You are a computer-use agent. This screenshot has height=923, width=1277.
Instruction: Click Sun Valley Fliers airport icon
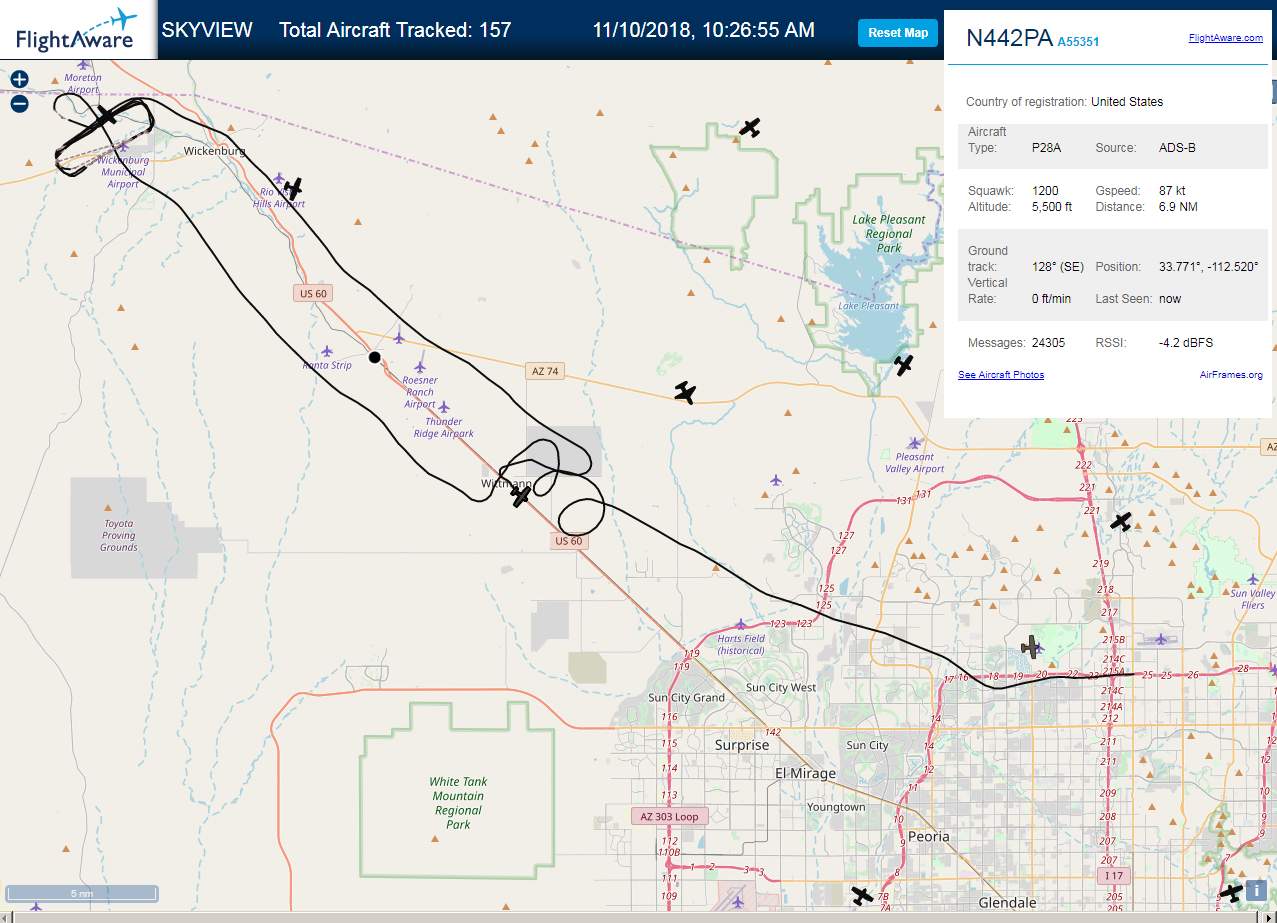click(1253, 579)
